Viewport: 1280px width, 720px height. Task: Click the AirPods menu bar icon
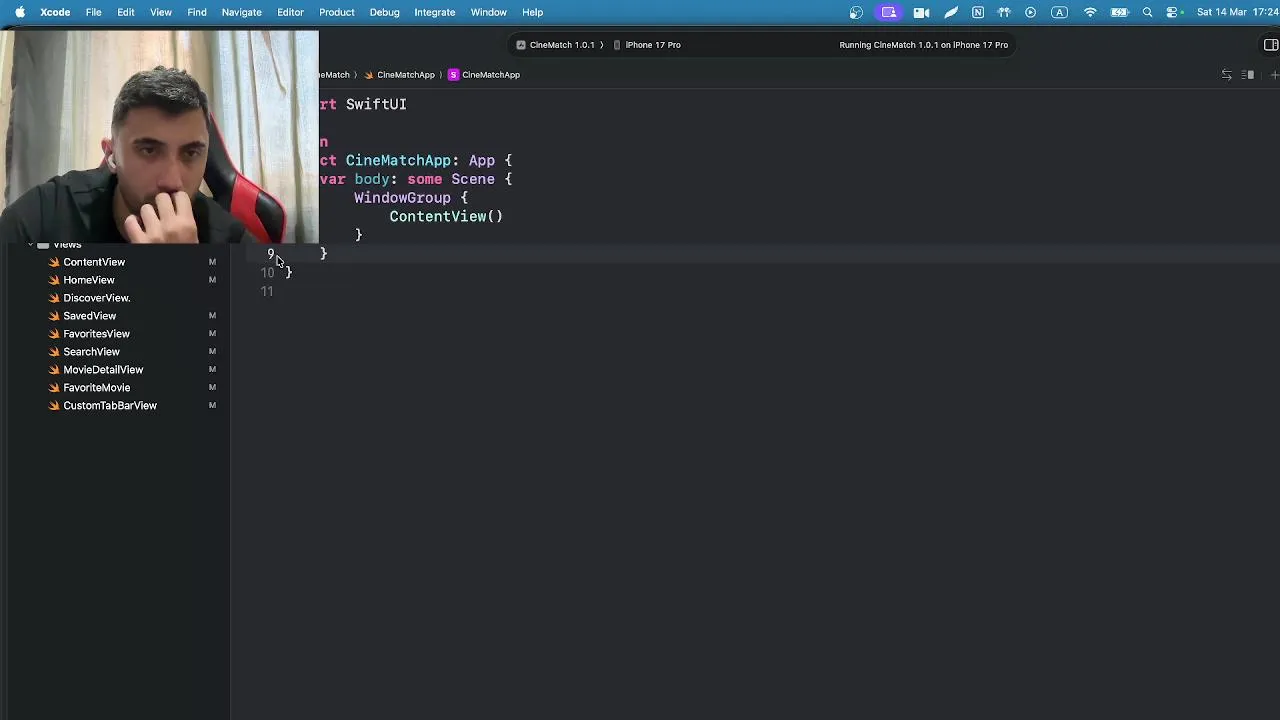click(x=1004, y=12)
